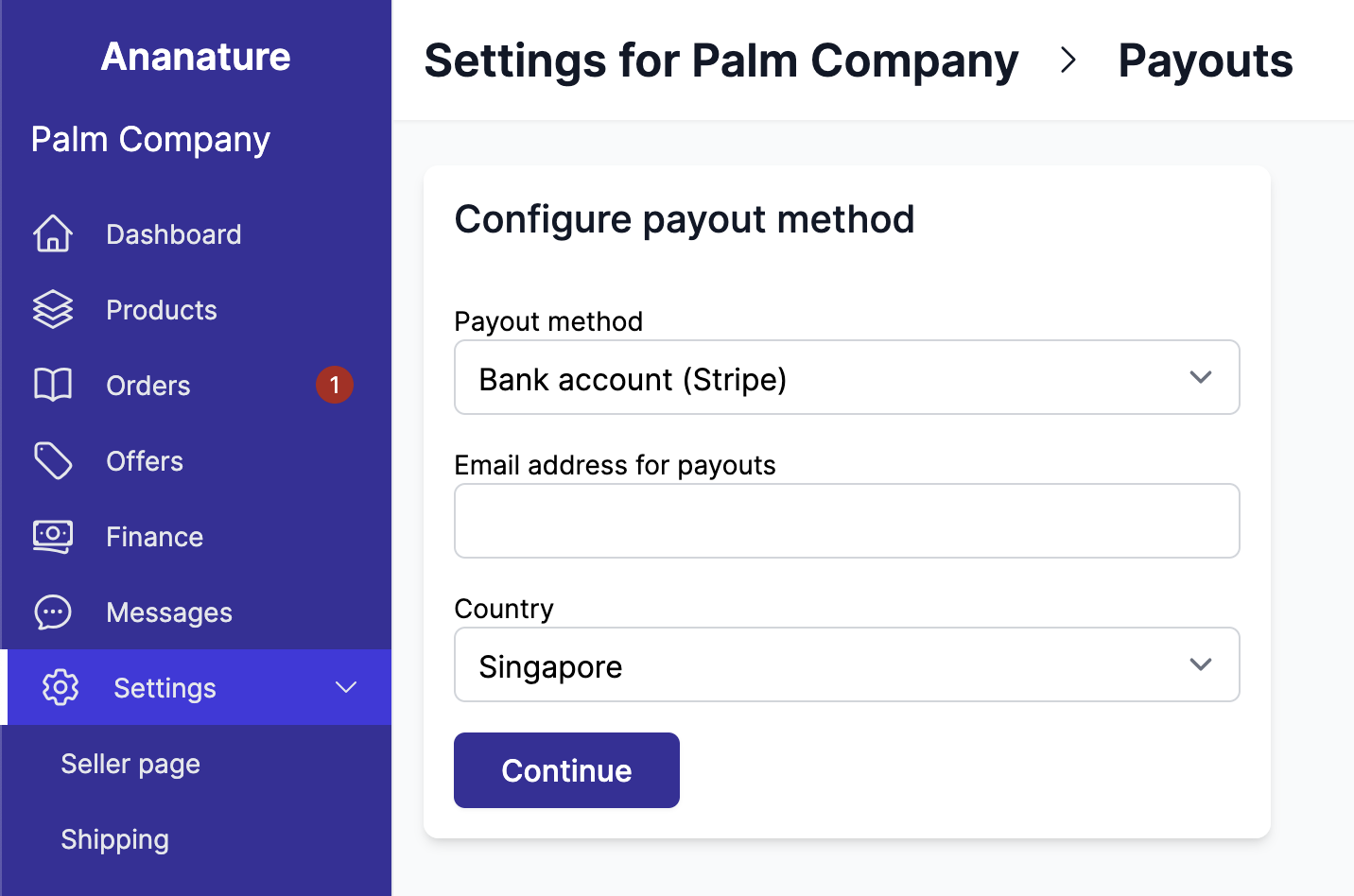
Task: Click the Orders notification badge
Action: [335, 385]
